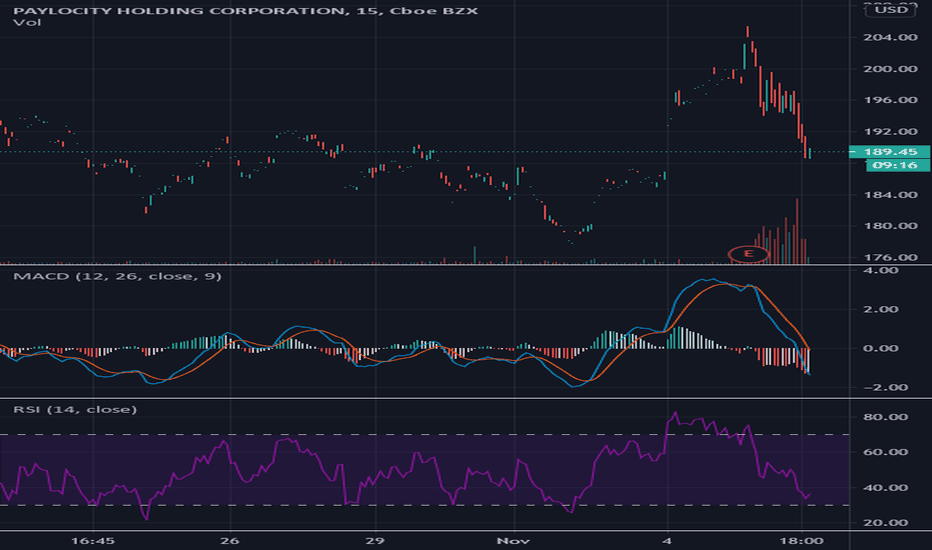The height and width of the screenshot is (550, 932).
Task: Click the 184.00 price axis label
Action: click(x=890, y=194)
